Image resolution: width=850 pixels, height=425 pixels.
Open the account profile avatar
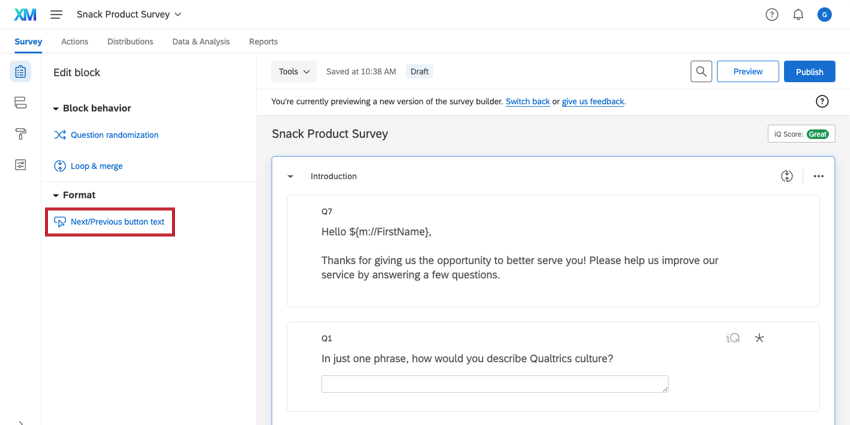[x=824, y=15]
